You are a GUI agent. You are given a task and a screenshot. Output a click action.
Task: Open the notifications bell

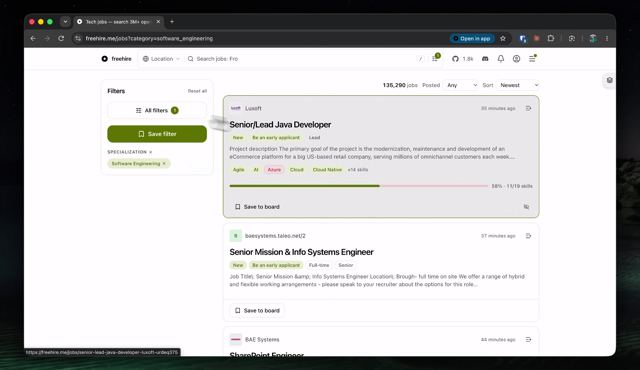(501, 59)
